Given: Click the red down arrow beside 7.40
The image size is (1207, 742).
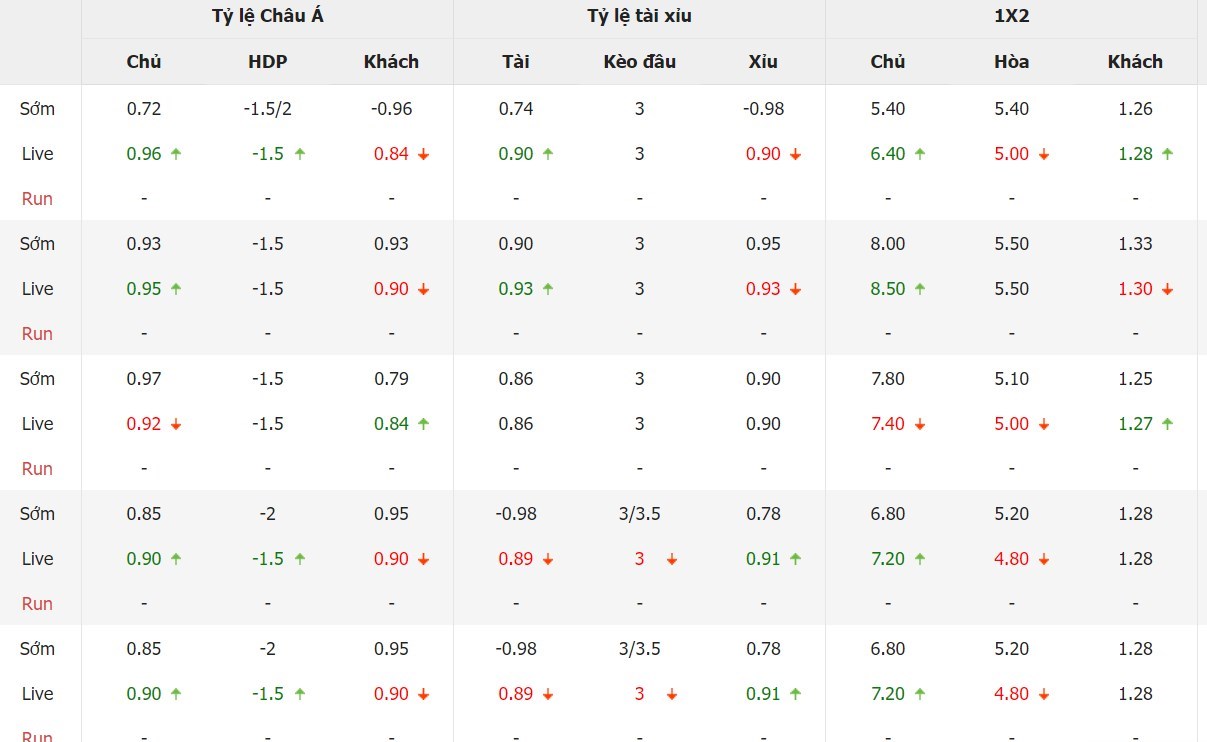Looking at the screenshot, I should 920,425.
